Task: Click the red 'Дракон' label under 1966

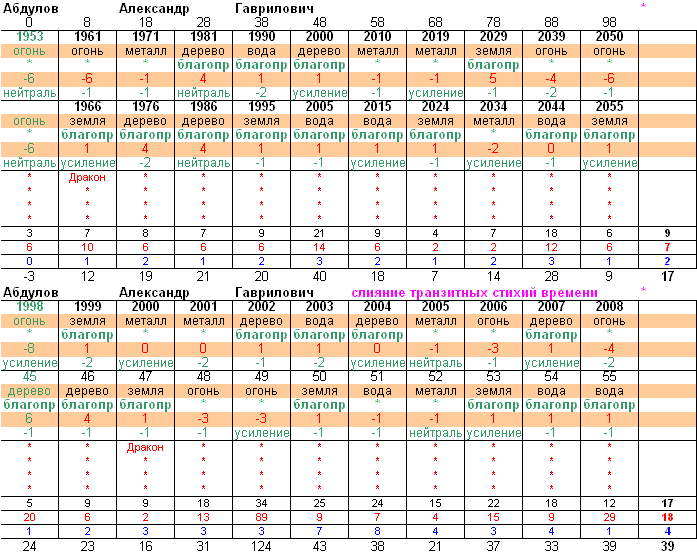Action: (x=87, y=178)
